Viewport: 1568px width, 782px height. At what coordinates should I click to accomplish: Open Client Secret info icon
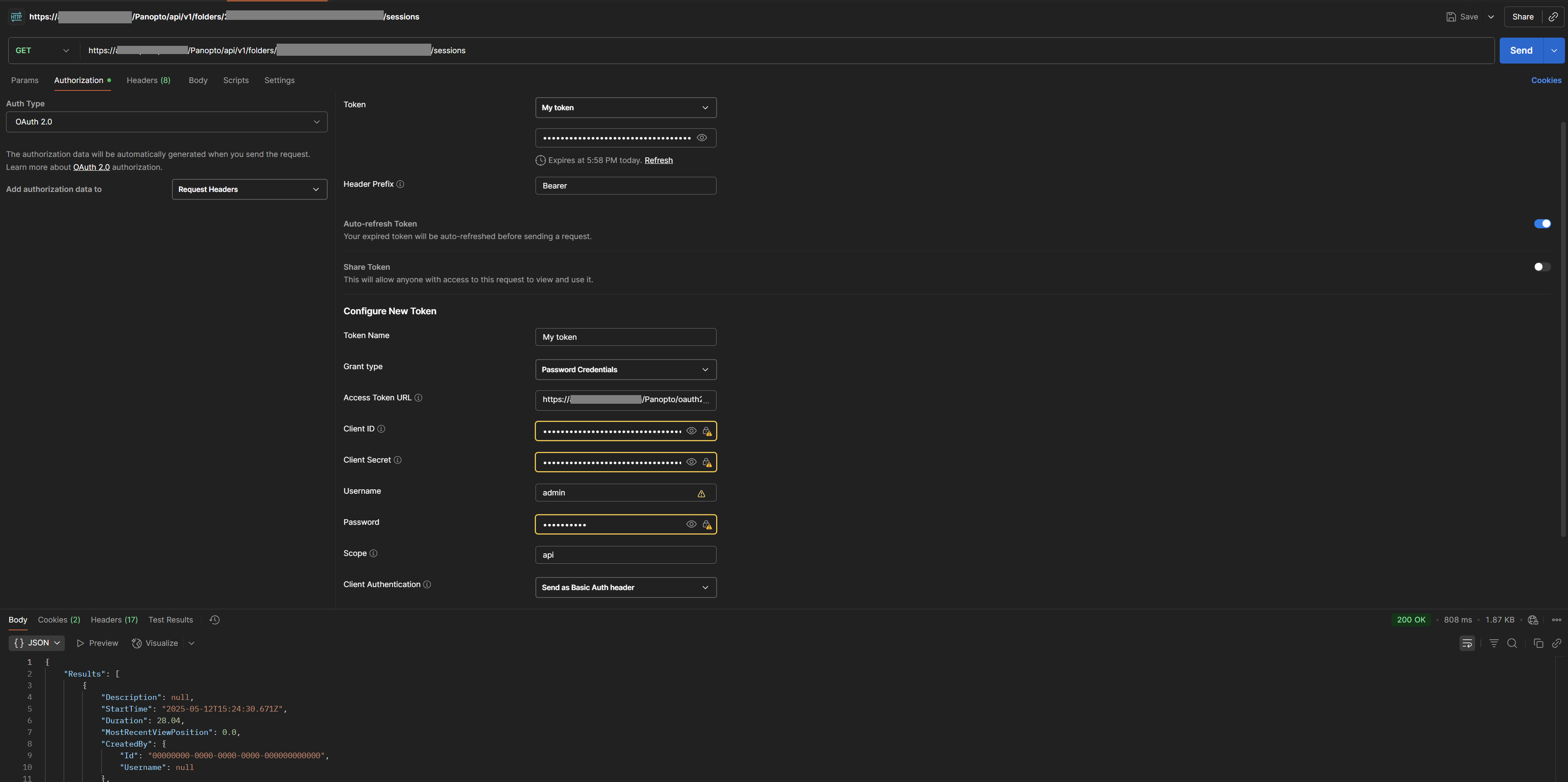398,460
